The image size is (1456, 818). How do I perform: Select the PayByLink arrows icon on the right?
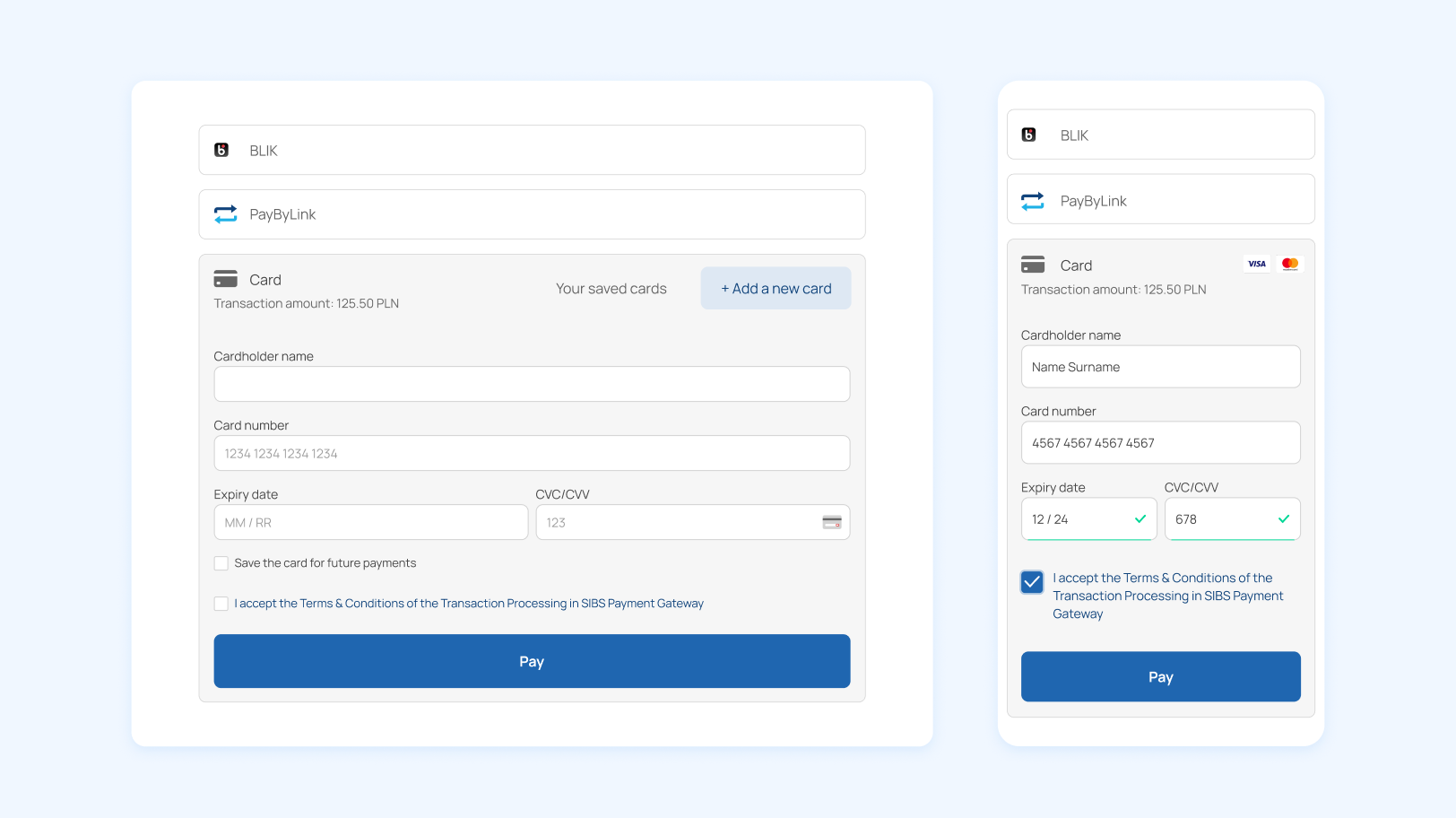click(1032, 200)
